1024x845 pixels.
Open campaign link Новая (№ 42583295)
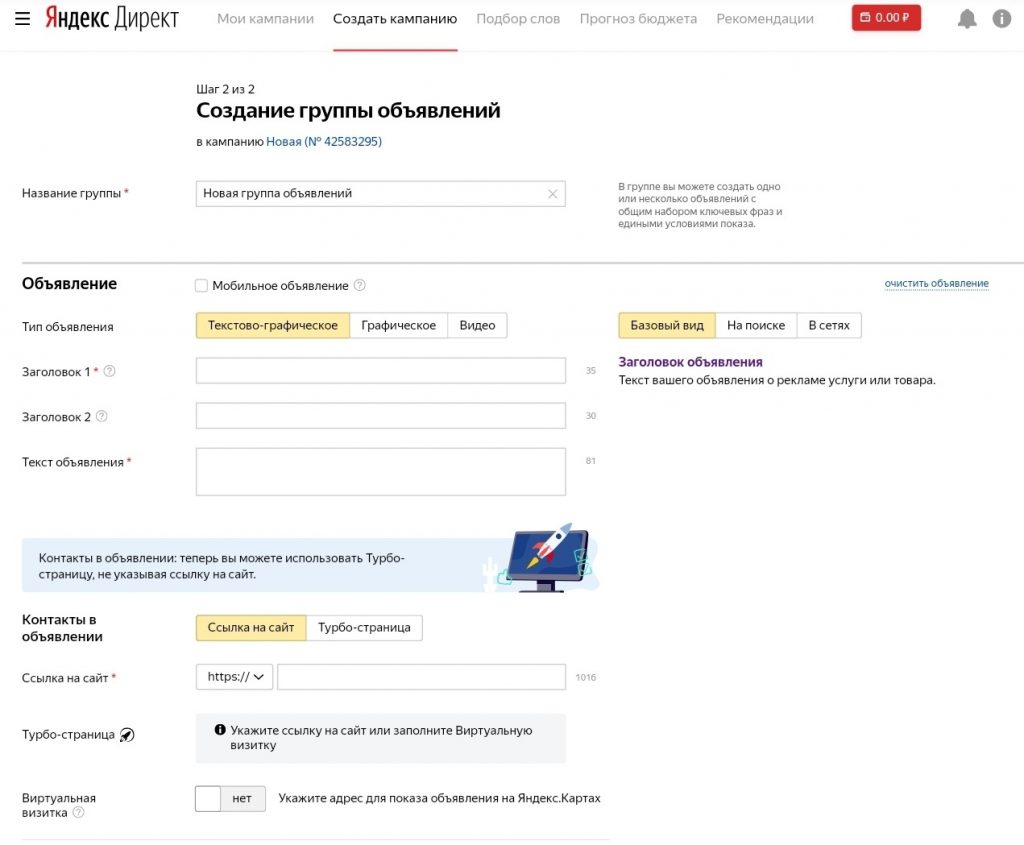(x=324, y=142)
